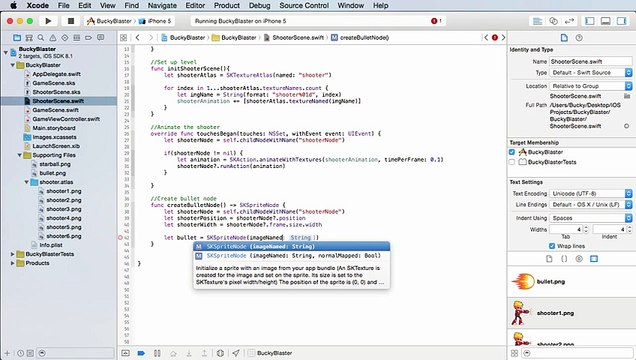Viewport: 636px width, 360px height.
Task: Open the Project navigator folder icon
Action: click(17, 38)
